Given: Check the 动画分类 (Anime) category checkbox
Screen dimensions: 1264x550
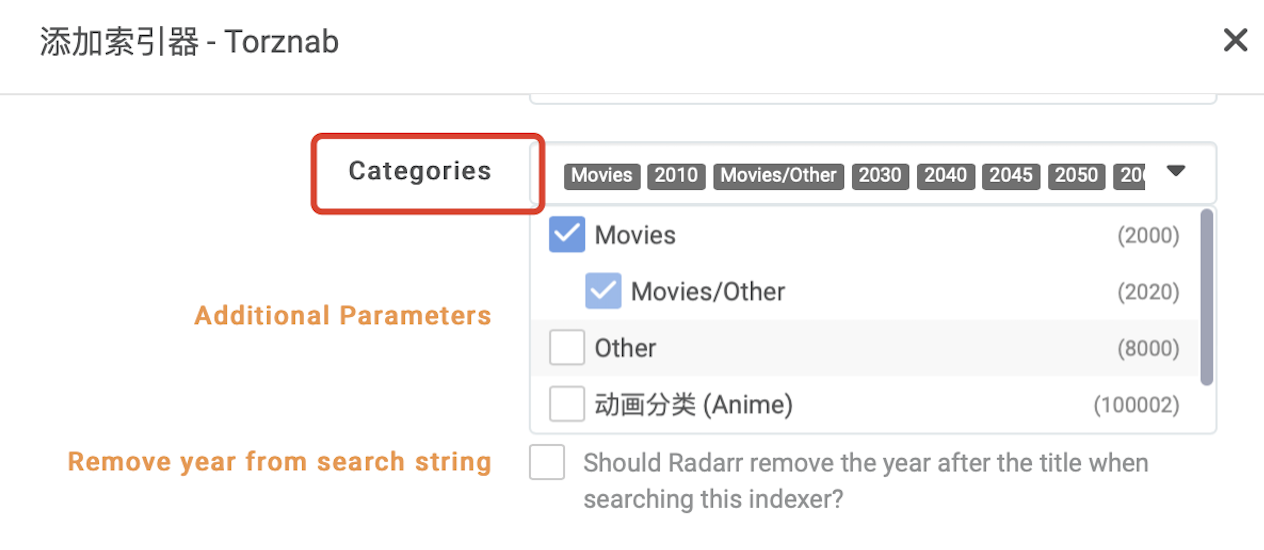Looking at the screenshot, I should [x=567, y=404].
